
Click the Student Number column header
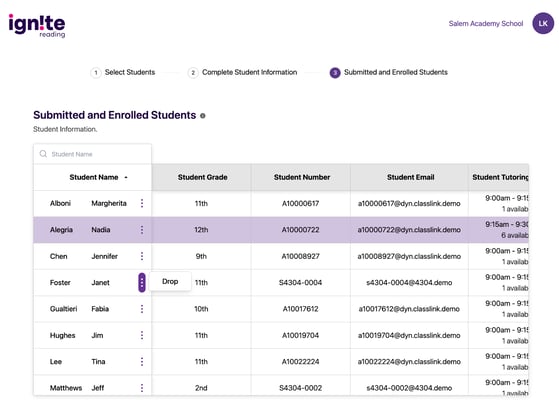point(302,177)
